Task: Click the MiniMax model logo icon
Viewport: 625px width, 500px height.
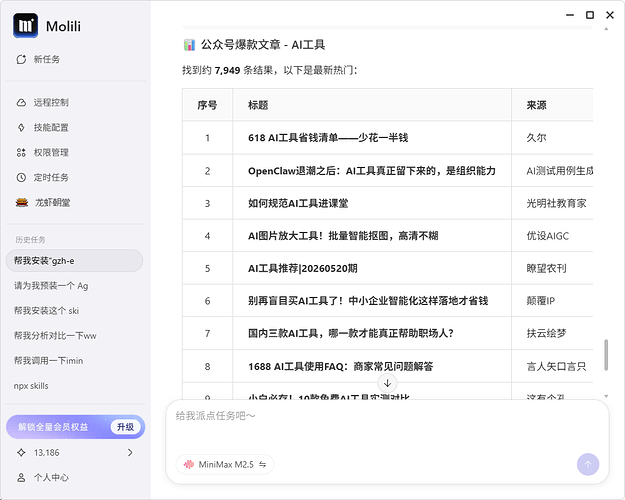Action: (189, 464)
